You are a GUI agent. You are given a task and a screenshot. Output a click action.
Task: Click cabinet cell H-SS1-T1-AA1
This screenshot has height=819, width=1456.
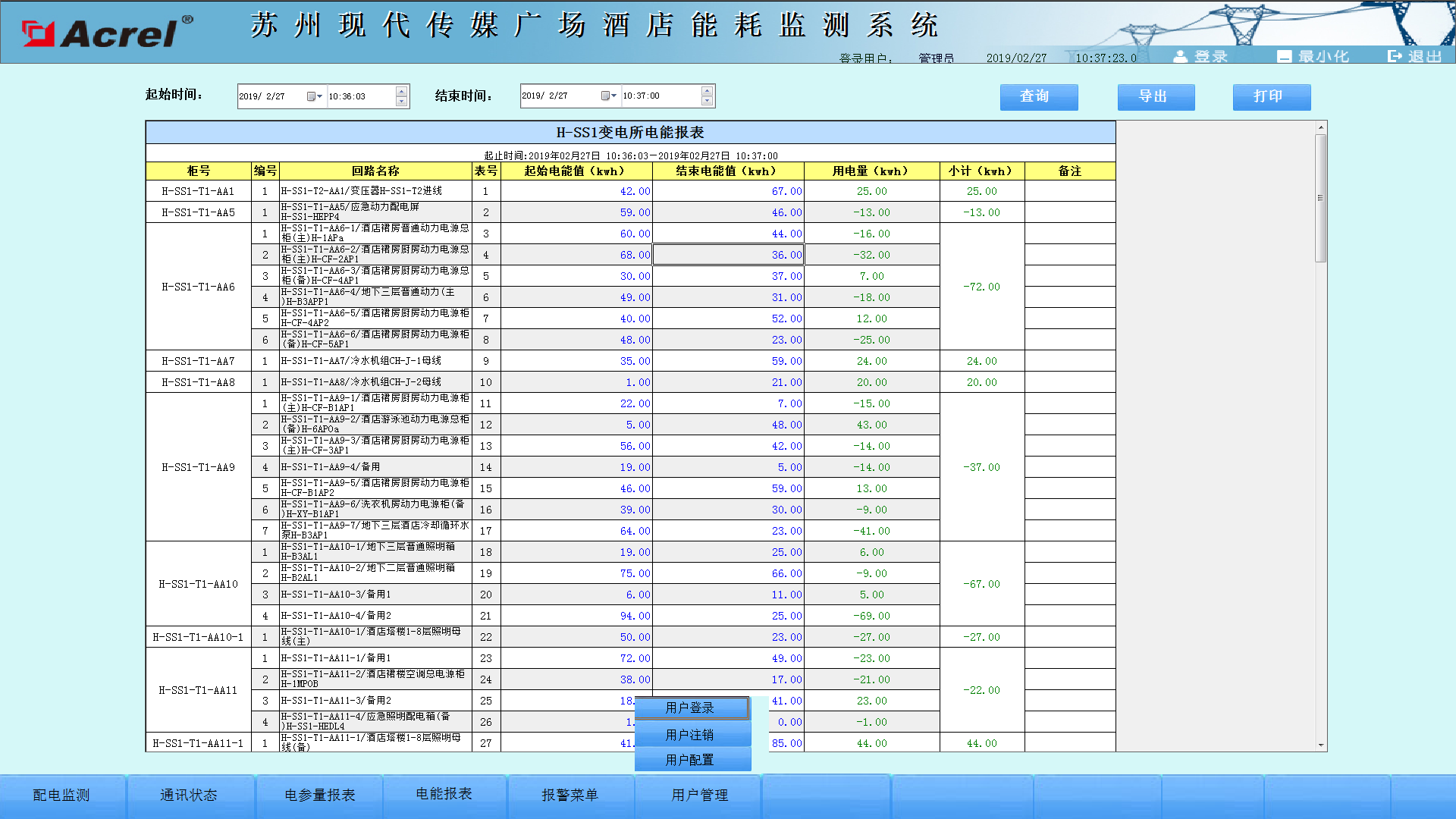tap(199, 191)
